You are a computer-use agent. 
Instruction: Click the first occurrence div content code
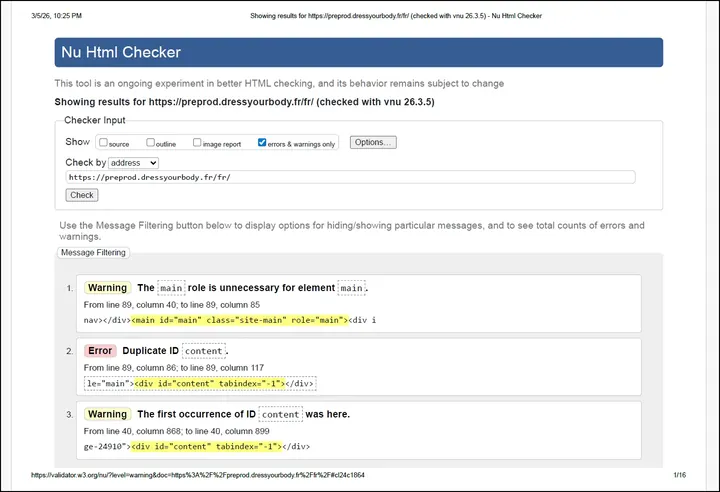[206, 447]
